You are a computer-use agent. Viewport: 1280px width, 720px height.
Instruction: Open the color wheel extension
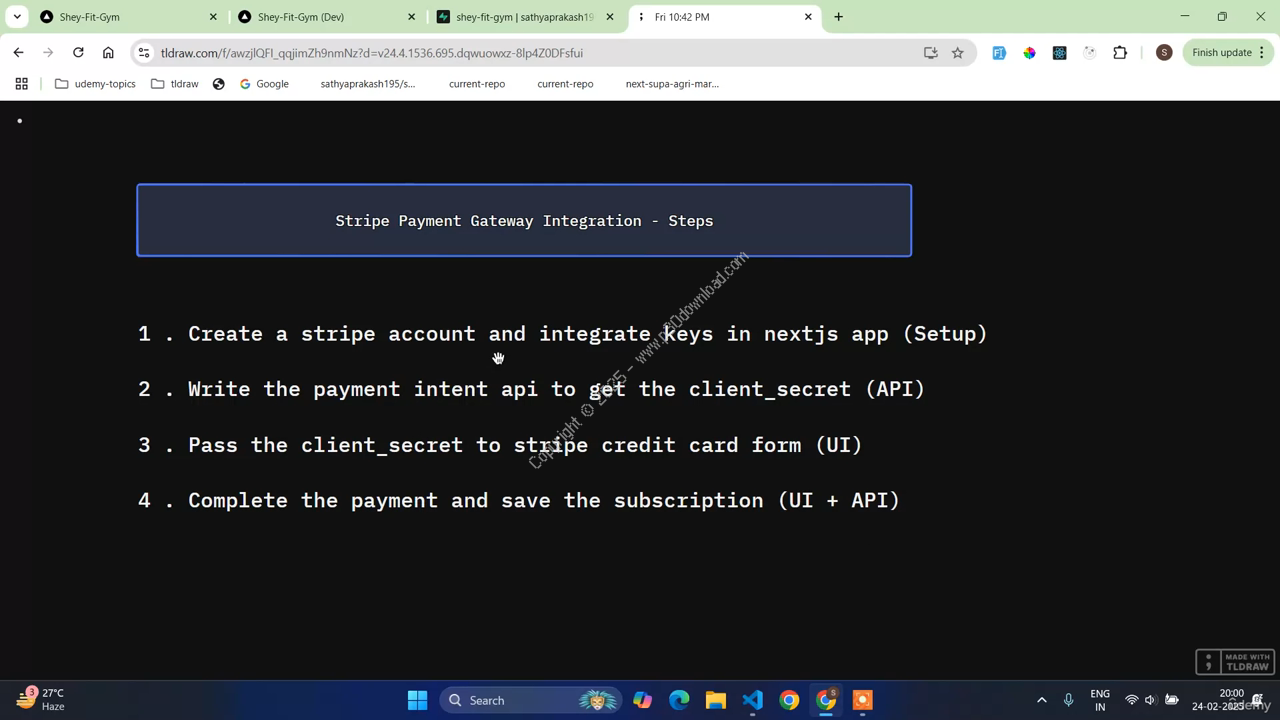(1029, 53)
